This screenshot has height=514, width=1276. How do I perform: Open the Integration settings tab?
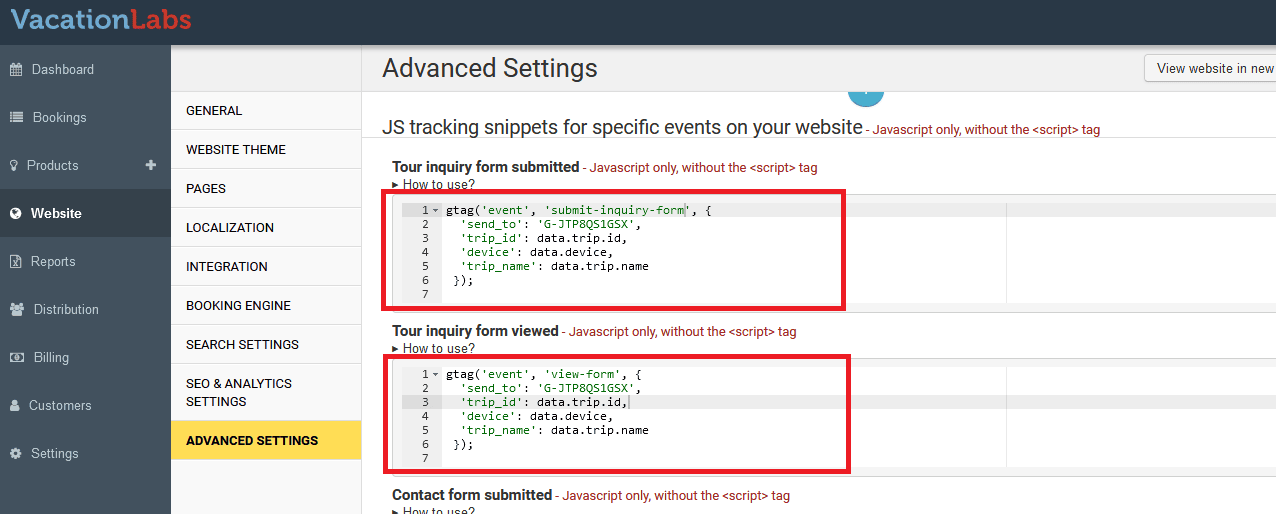click(x=227, y=267)
